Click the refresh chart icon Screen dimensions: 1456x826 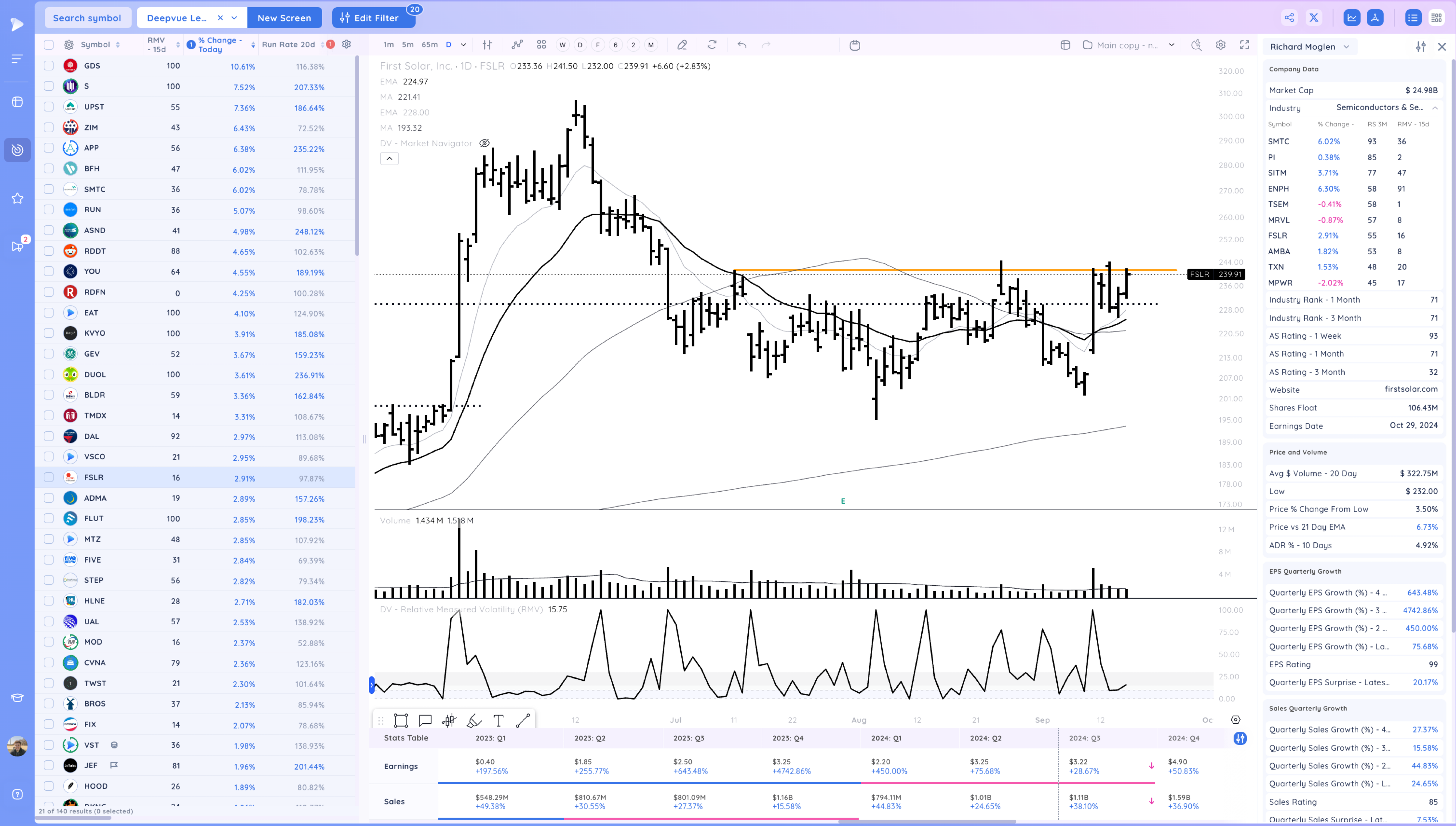click(712, 45)
